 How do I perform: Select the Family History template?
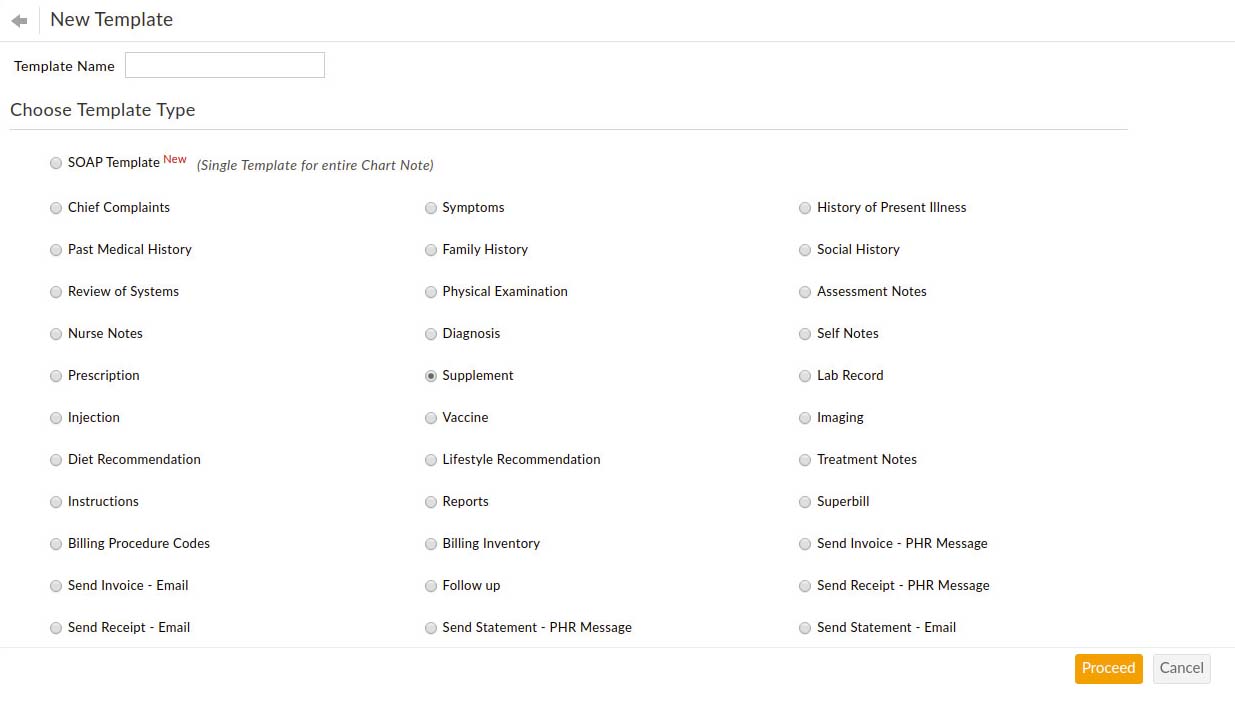(430, 250)
